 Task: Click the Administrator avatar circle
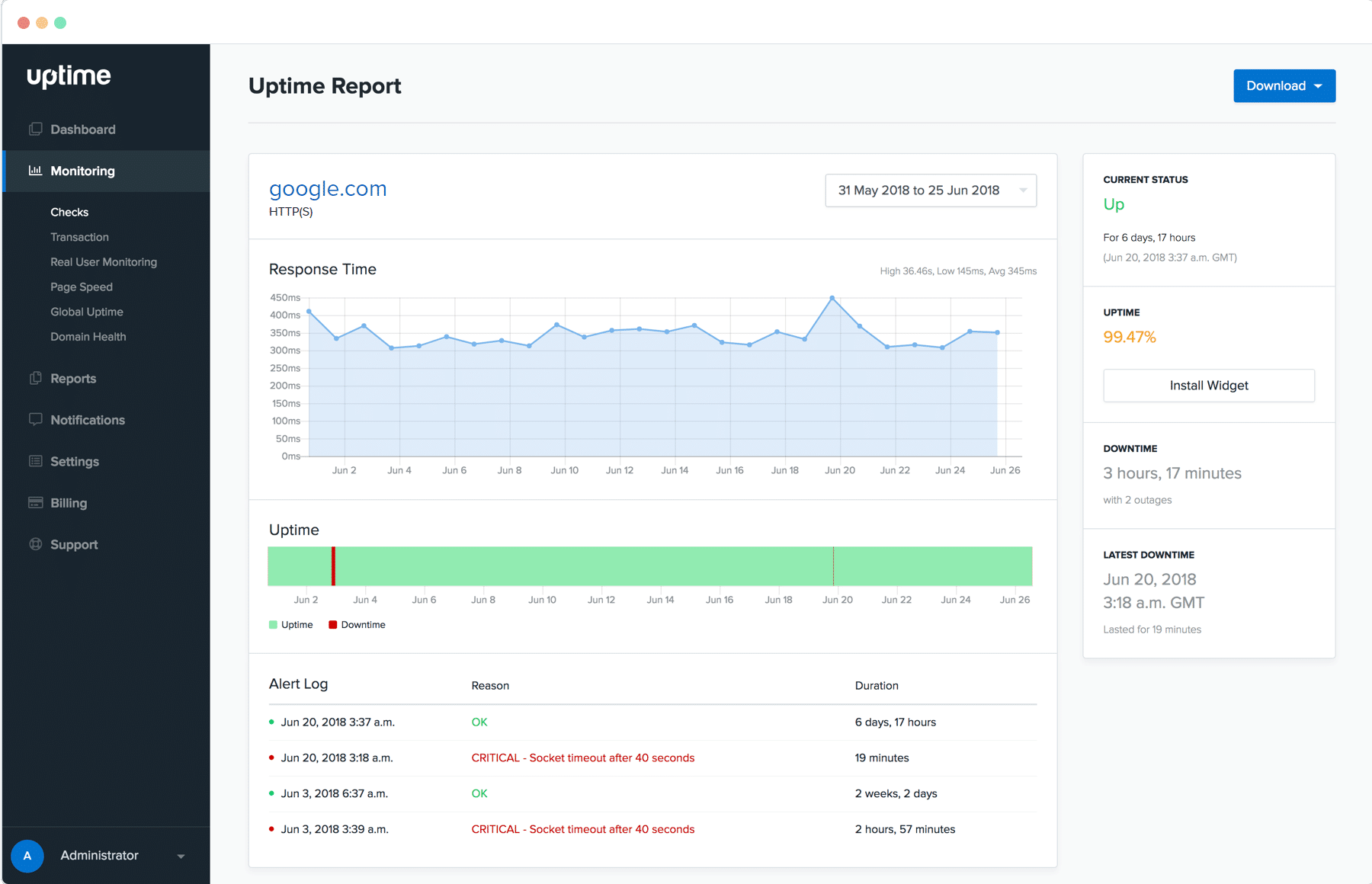pos(27,855)
